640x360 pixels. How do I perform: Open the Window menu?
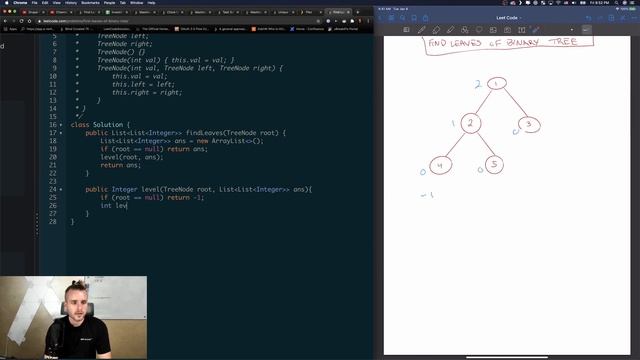[x=137, y=2]
